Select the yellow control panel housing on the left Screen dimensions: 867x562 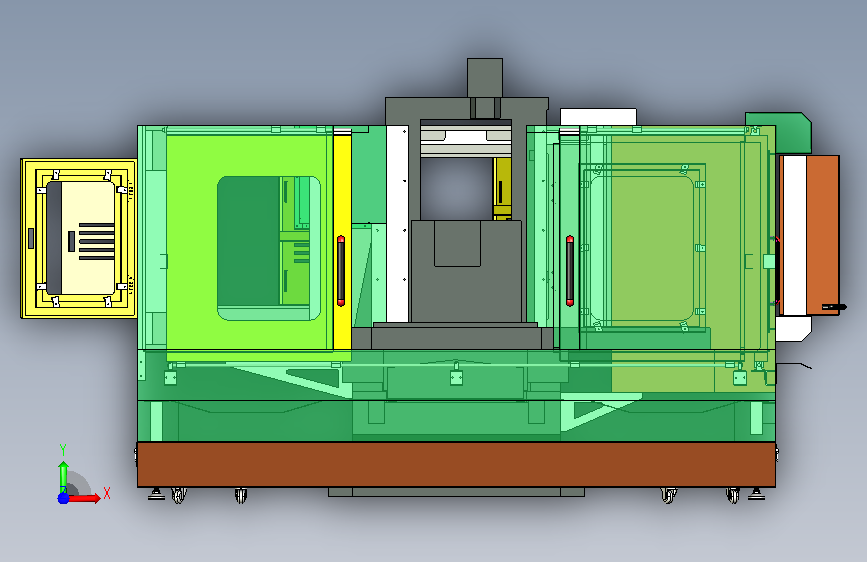(x=79, y=238)
